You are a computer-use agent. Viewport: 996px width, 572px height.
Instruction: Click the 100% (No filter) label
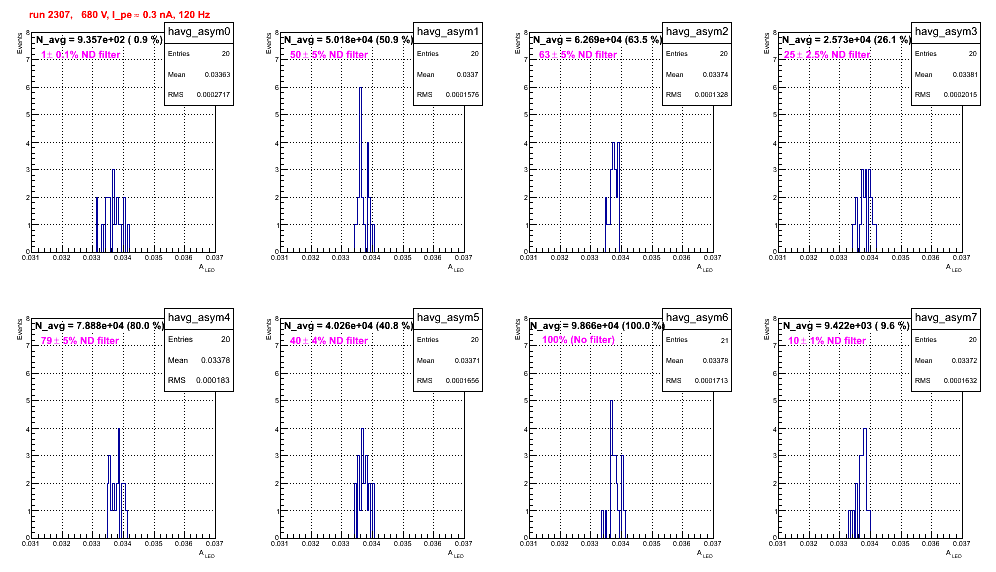click(579, 340)
